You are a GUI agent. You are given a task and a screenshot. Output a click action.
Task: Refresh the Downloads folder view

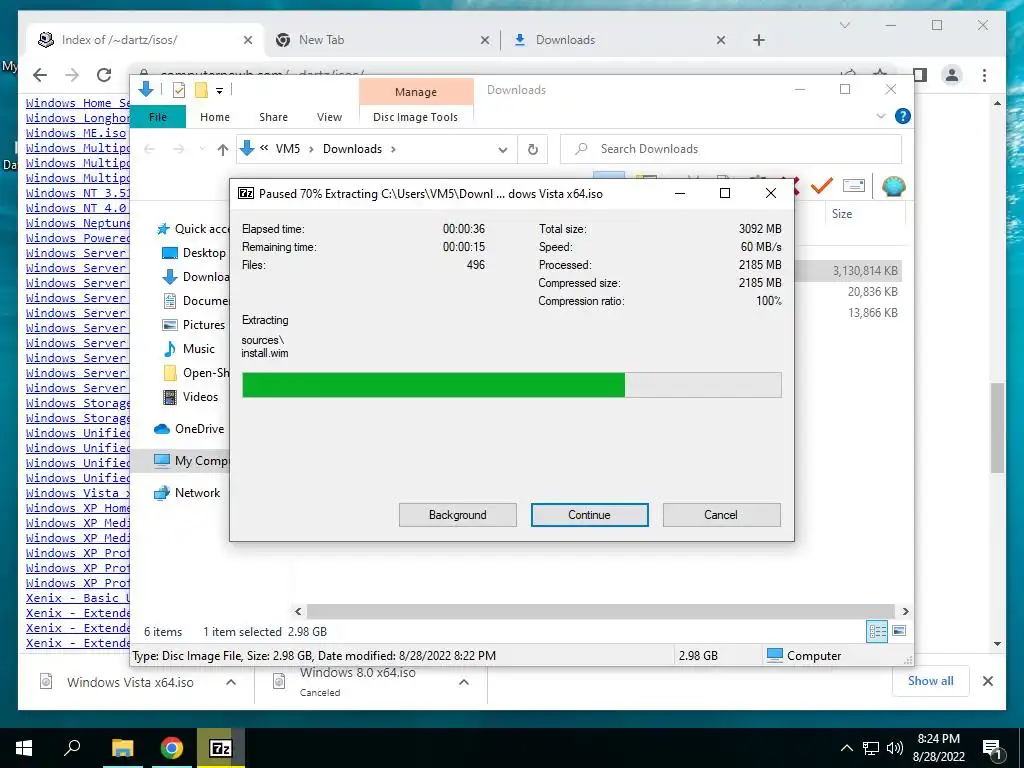(533, 150)
